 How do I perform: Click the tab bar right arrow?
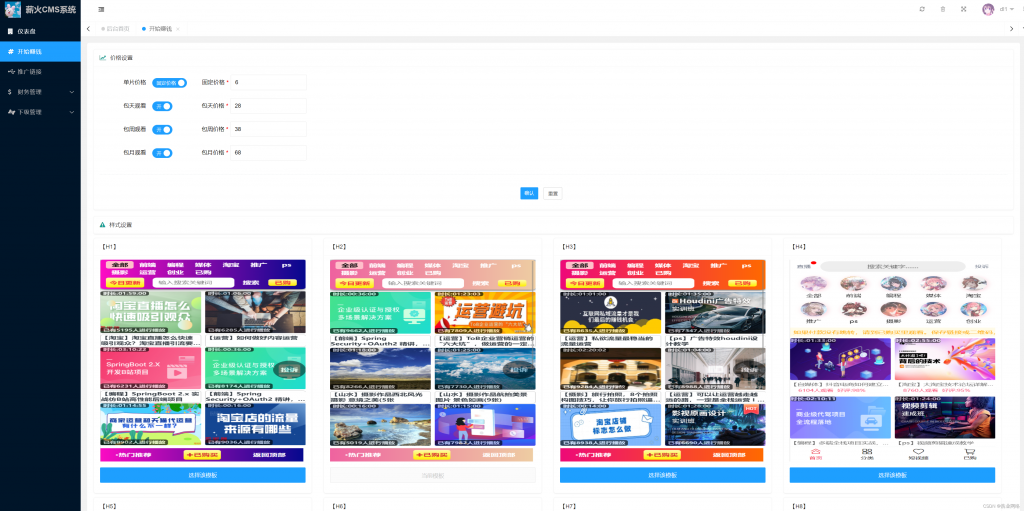point(1012,29)
